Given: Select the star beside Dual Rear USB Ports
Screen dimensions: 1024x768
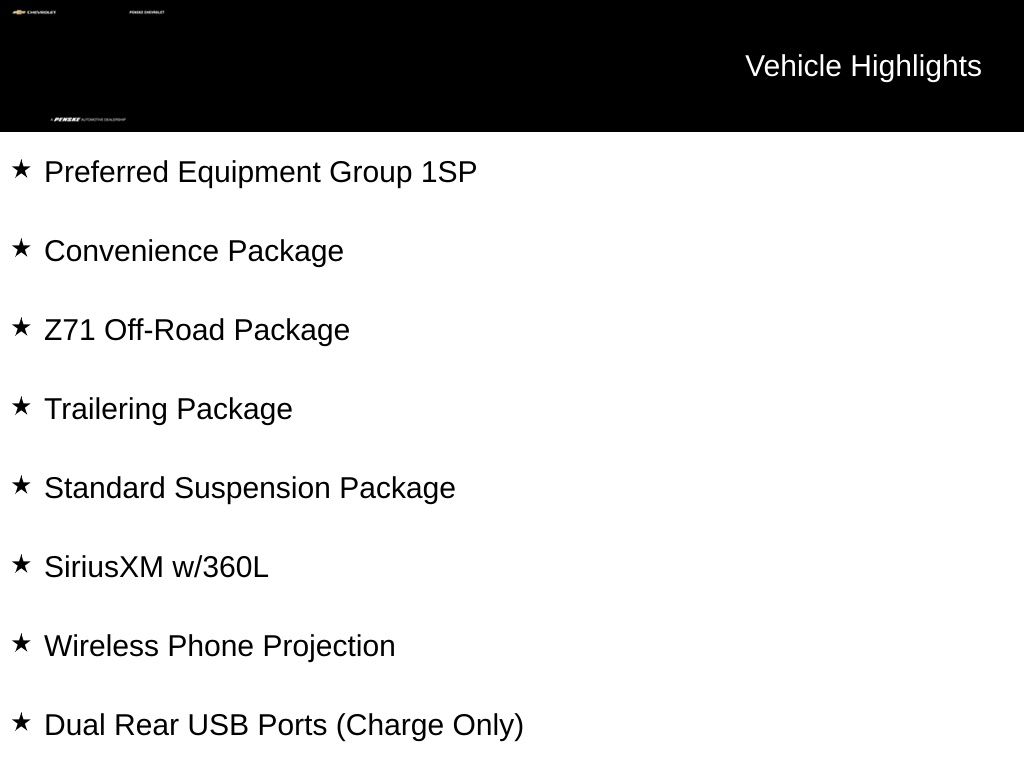Looking at the screenshot, I should [x=22, y=722].
